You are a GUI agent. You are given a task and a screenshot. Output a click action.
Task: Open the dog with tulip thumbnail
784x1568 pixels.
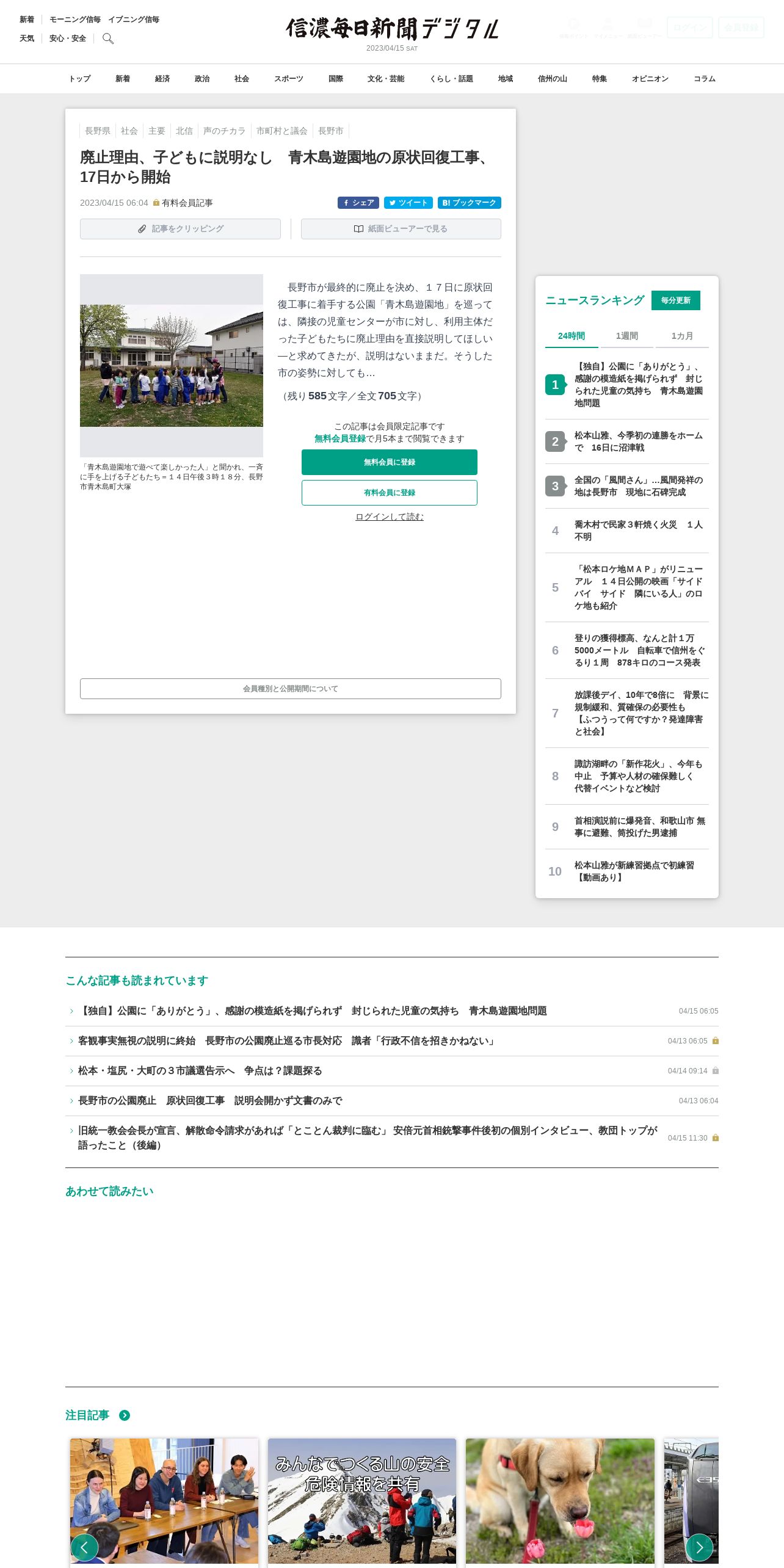[560, 1501]
